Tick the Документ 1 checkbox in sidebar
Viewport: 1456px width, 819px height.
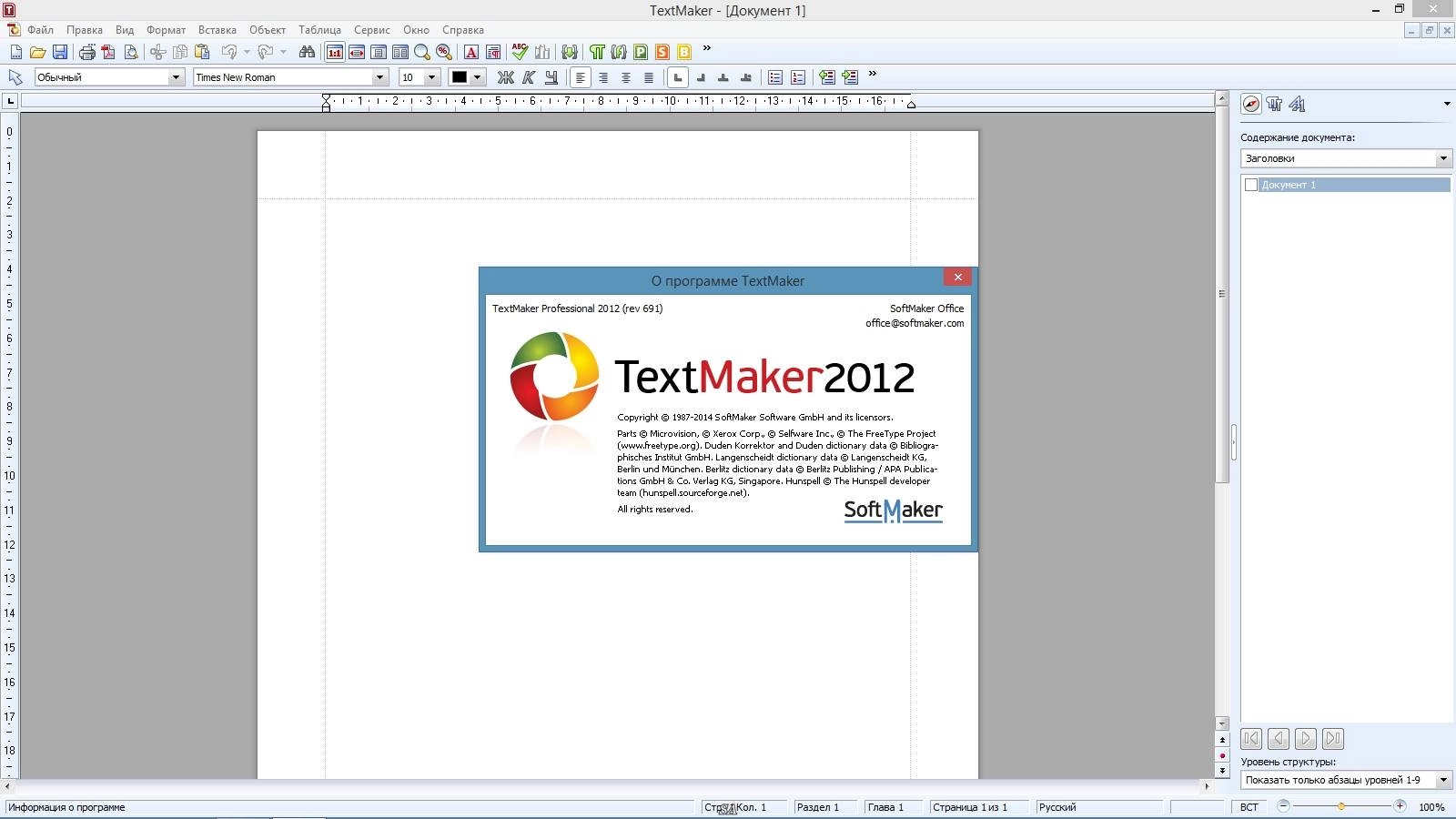[x=1251, y=185]
